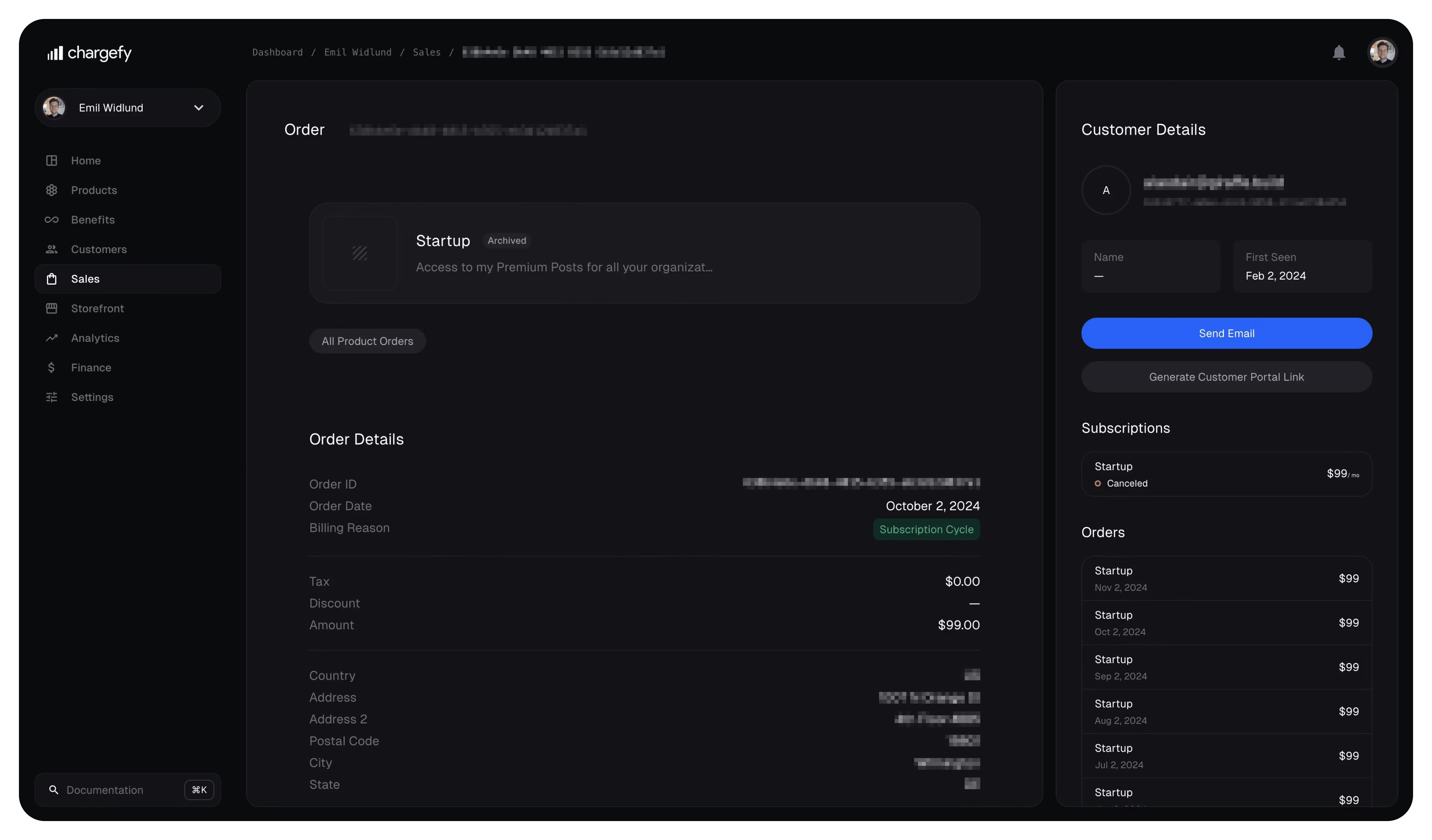Image resolution: width=1432 pixels, height=840 pixels.
Task: Go to Dashboard breadcrumb link
Action: (x=277, y=52)
